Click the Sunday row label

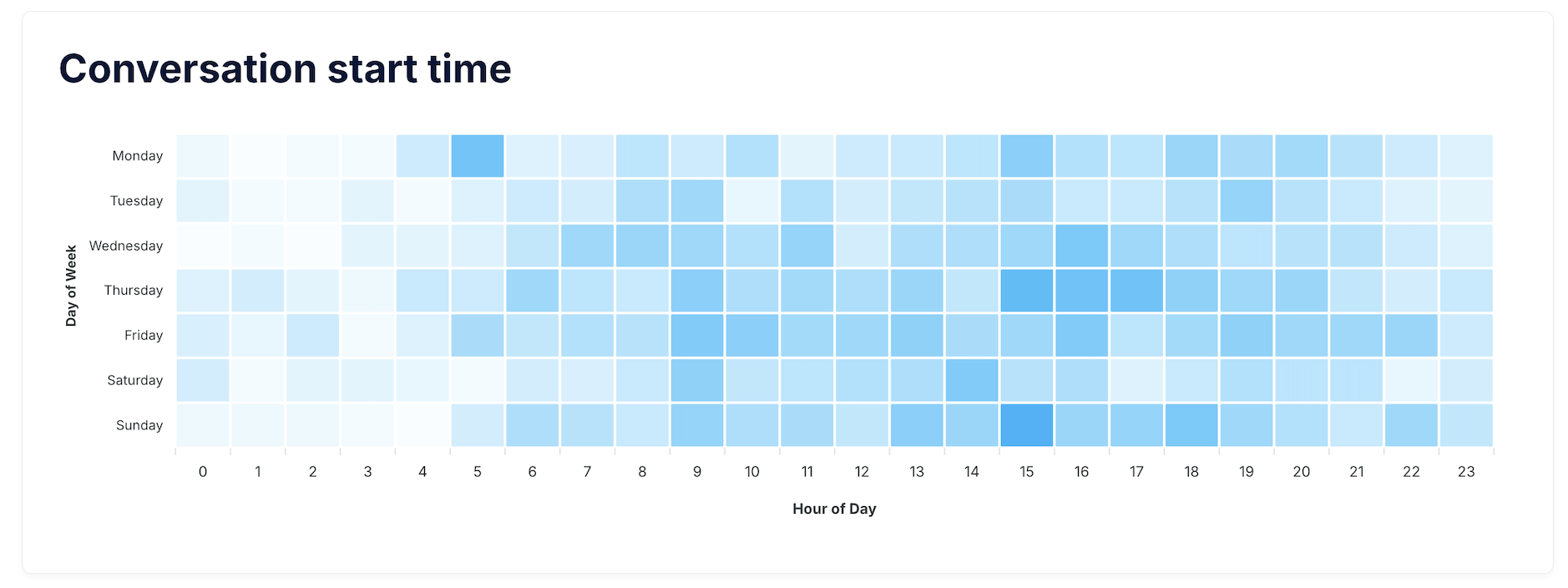coord(139,425)
